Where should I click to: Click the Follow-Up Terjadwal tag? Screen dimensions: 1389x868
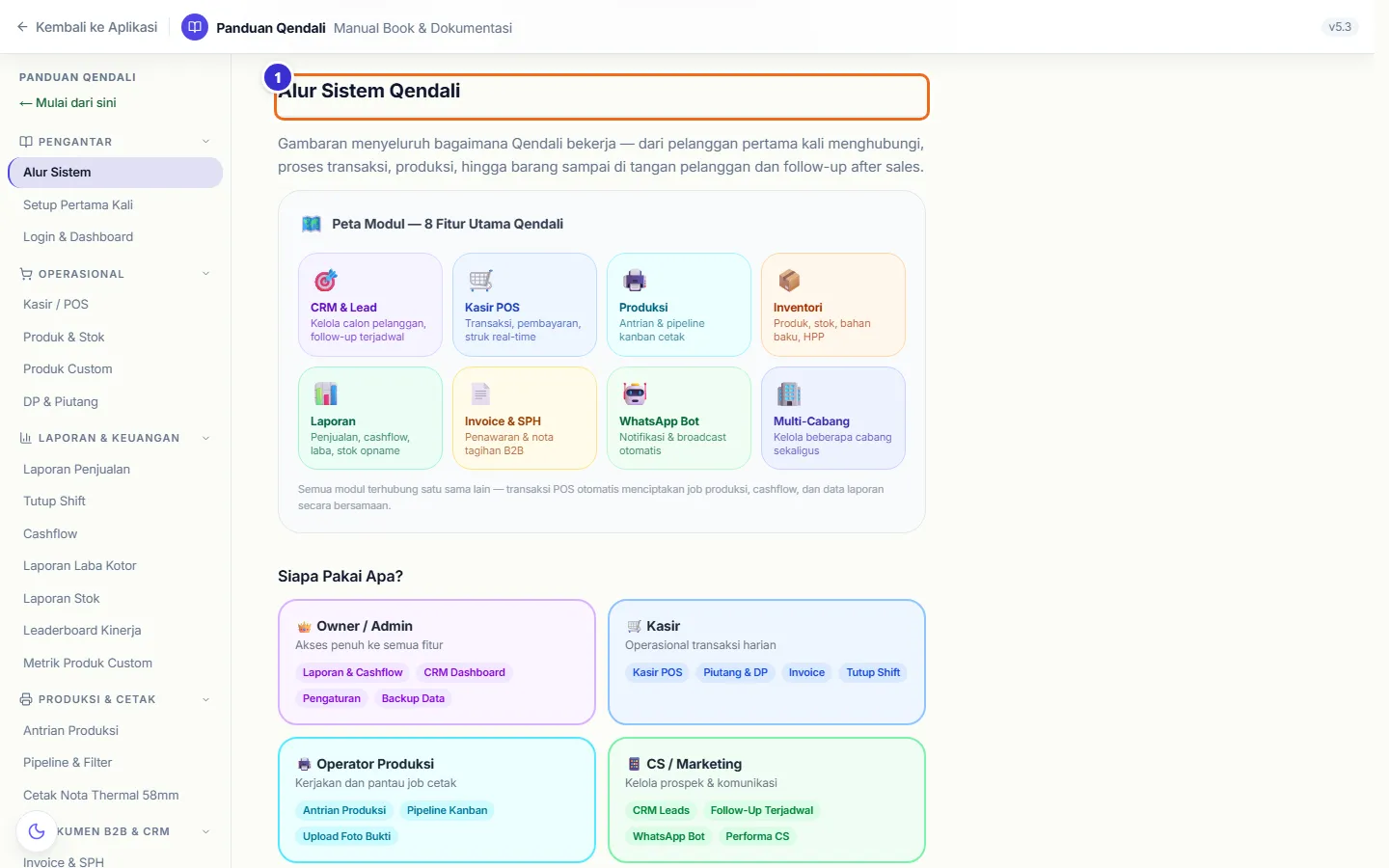pos(762,810)
